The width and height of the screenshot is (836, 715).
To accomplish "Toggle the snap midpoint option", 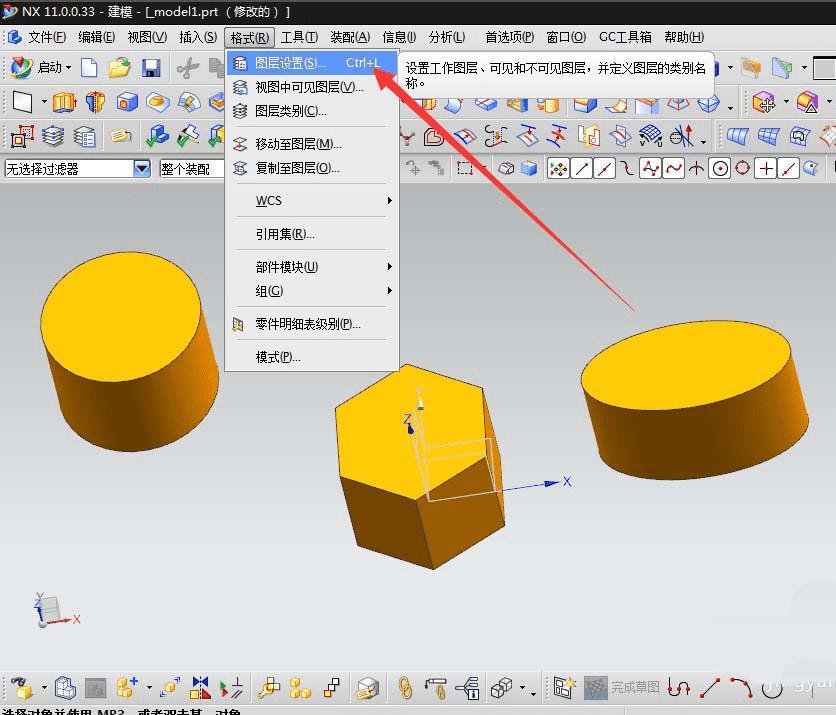I will 604,169.
